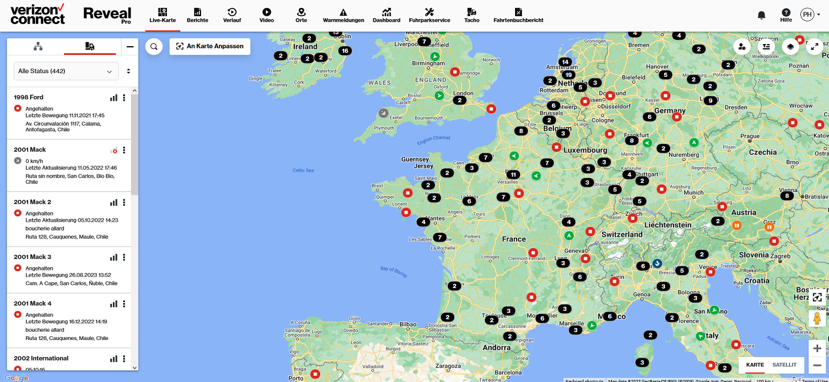Open the Alle Status (442) dropdown
This screenshot has height=382, width=829.
point(66,71)
